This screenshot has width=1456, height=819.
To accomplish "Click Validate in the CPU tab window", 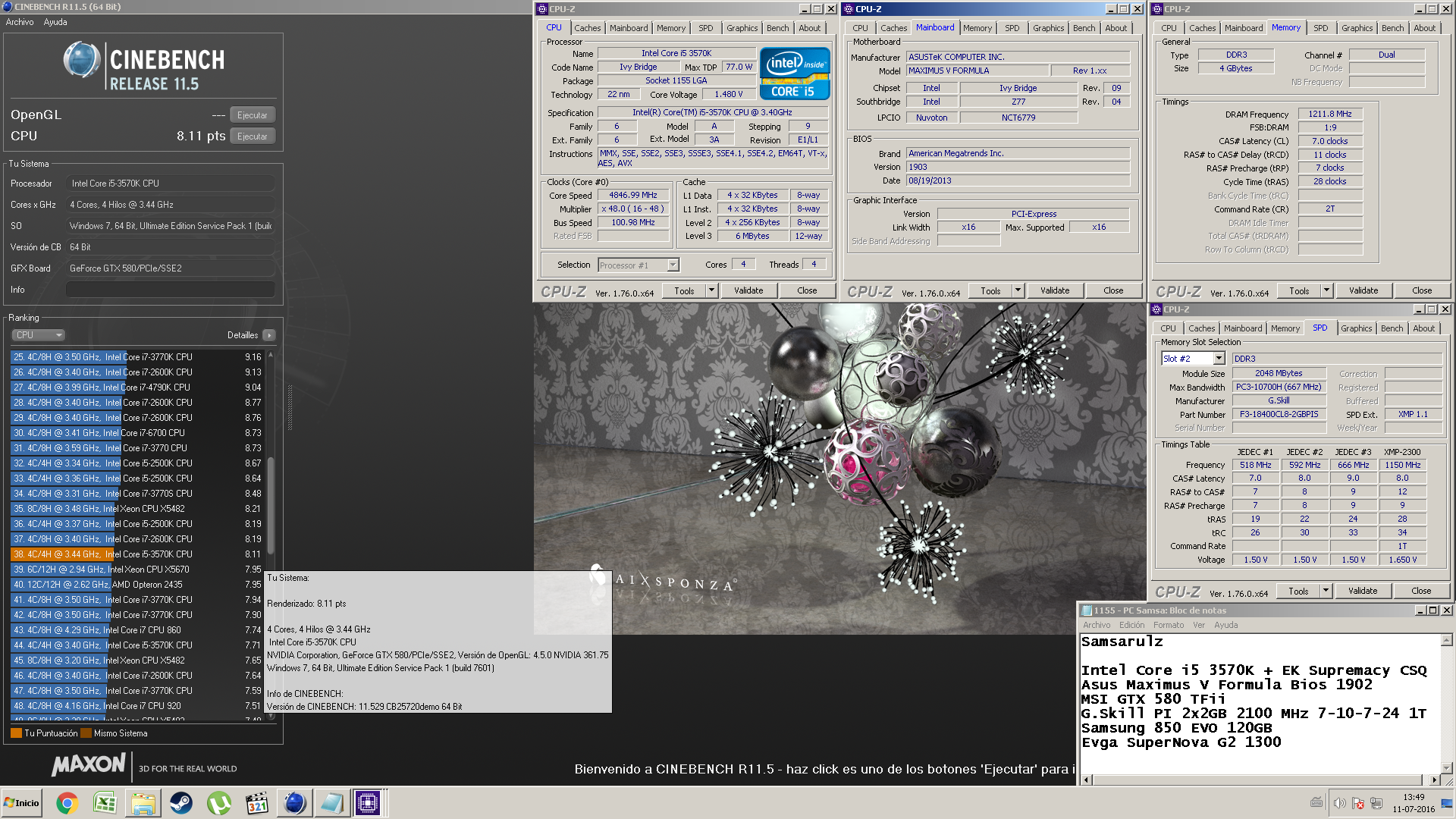I will [748, 290].
